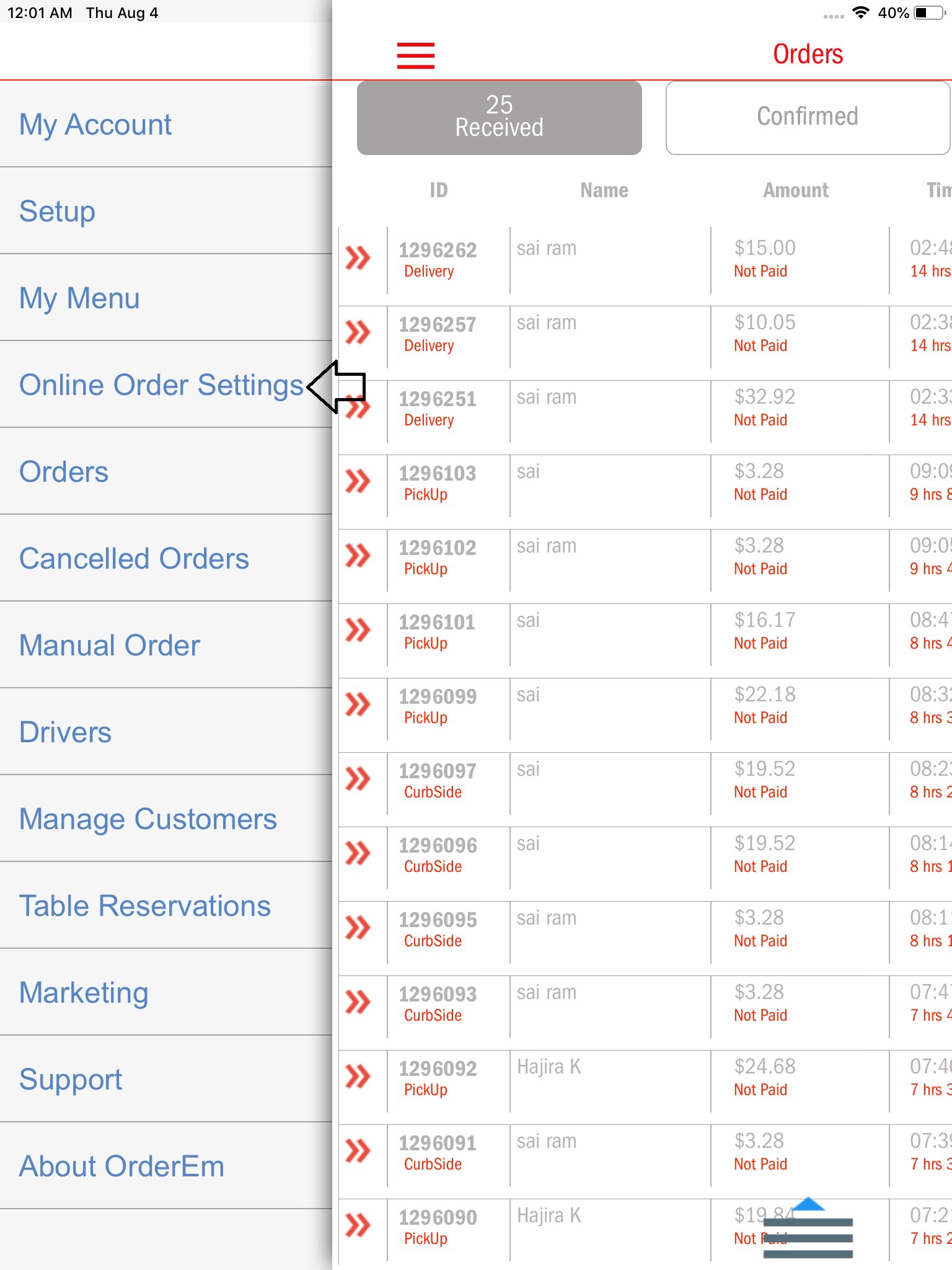Viewport: 952px width, 1270px height.
Task: Open order 1296092 details via chevron icon
Action: (x=358, y=1077)
